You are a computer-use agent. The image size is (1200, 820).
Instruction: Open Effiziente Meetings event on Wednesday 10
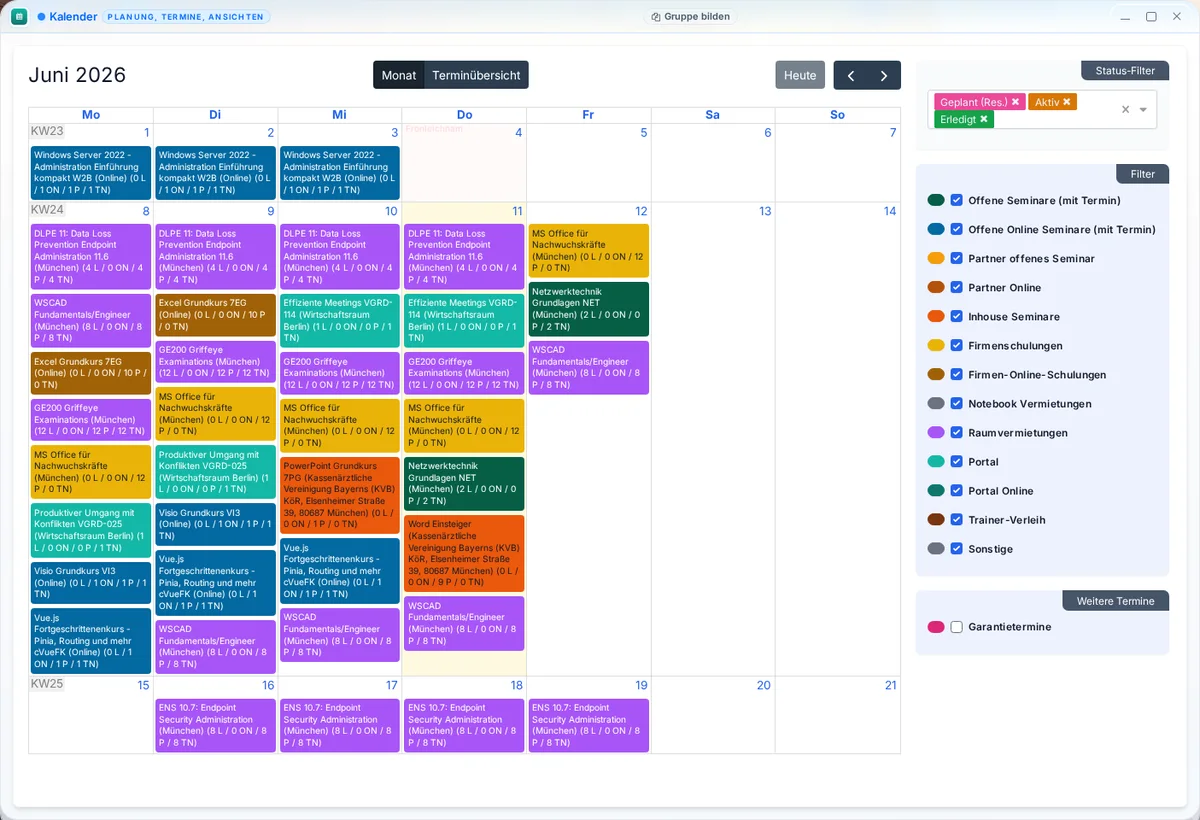pos(340,321)
